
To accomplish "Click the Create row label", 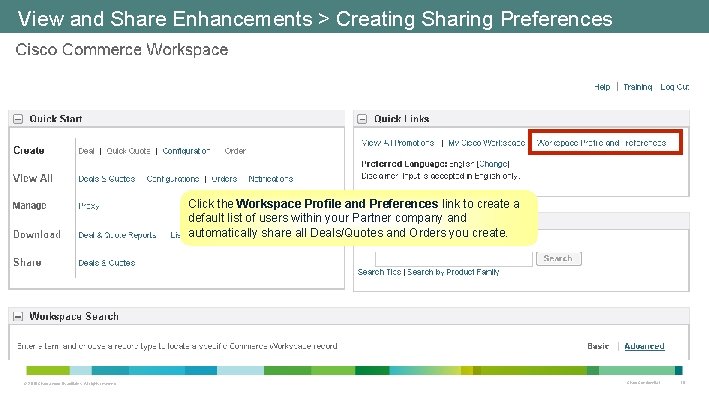I will [x=29, y=151].
